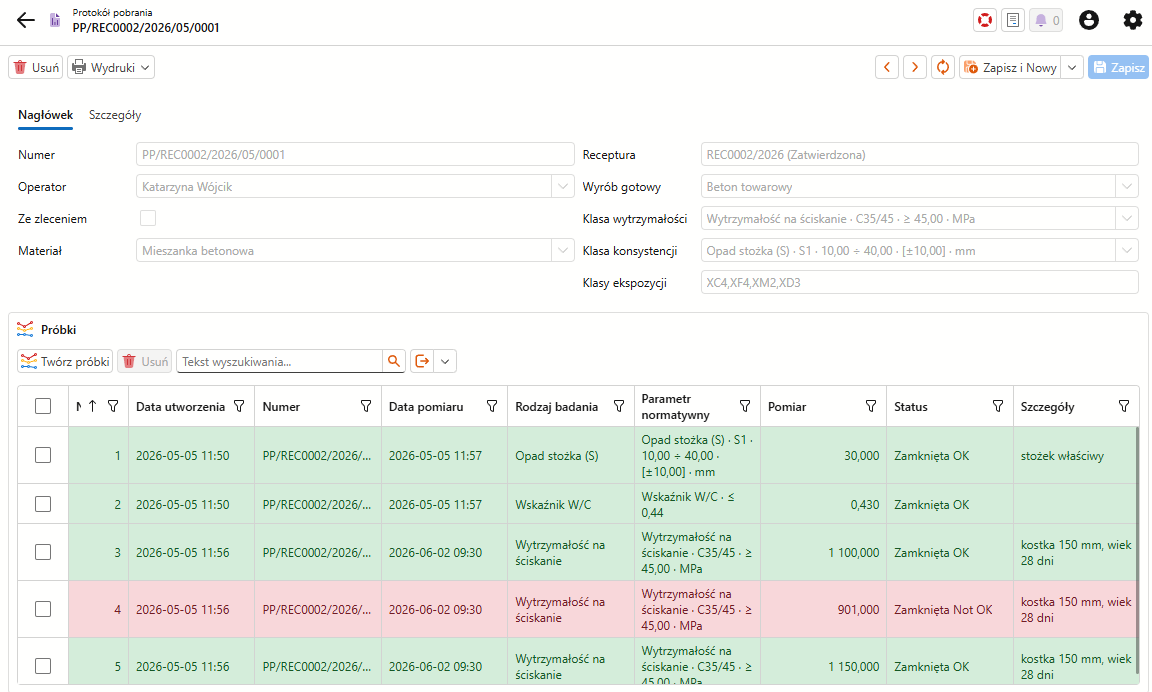The image size is (1152, 692).
Task: Click the Tekst wyszukiwania search field
Action: click(279, 361)
